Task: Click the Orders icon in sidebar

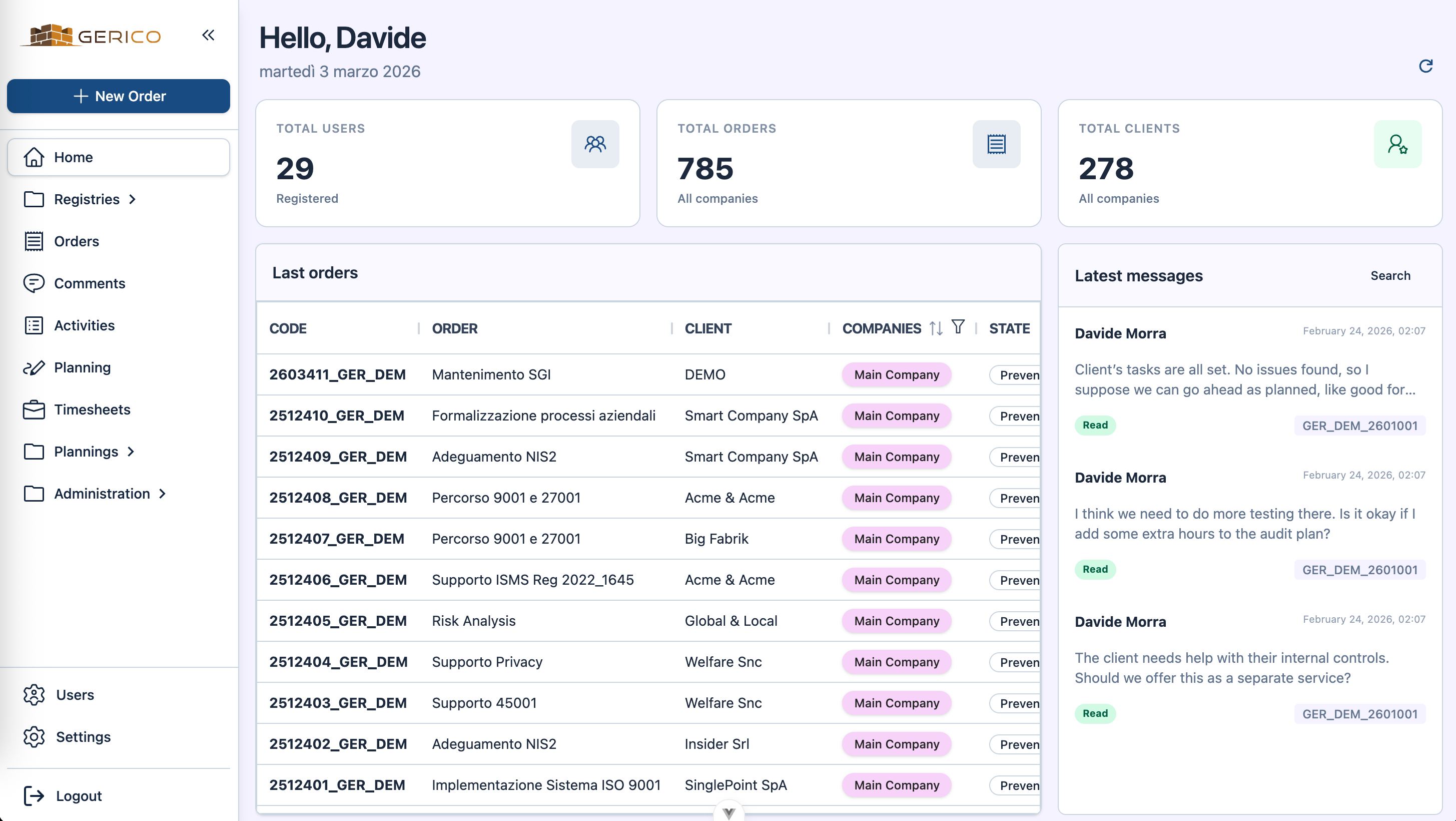Action: (x=34, y=241)
